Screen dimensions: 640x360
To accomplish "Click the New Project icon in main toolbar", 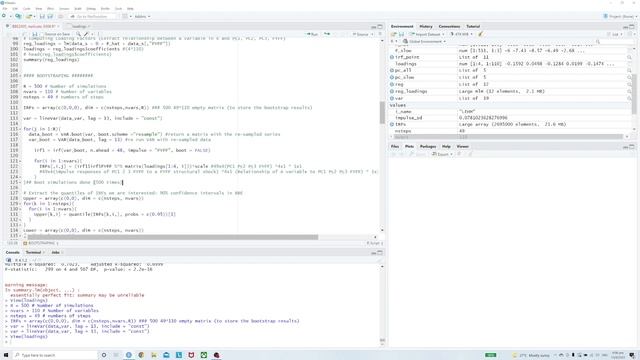I will pyautogui.click(x=18, y=16).
